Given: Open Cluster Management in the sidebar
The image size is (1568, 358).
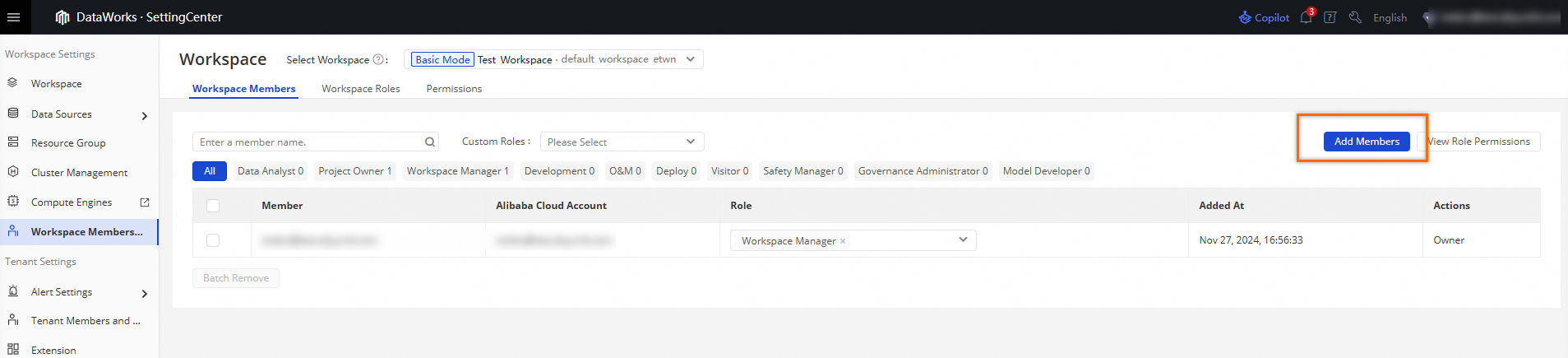Looking at the screenshot, I should [x=79, y=173].
